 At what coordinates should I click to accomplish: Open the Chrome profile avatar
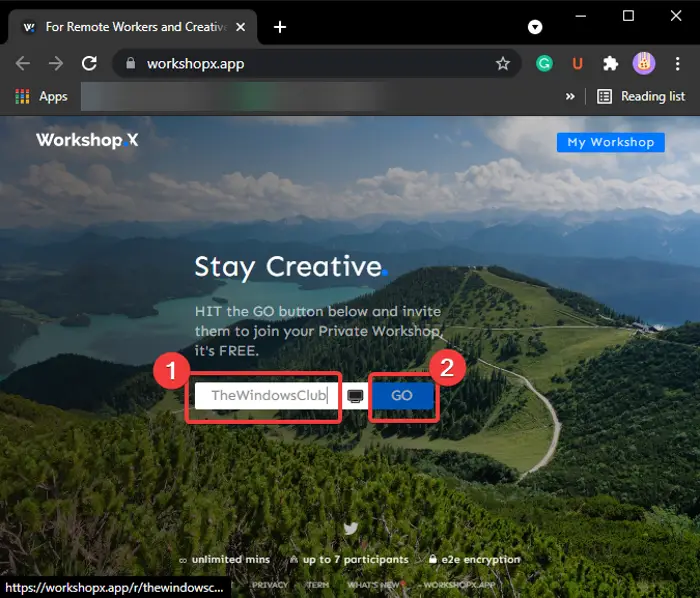tap(644, 63)
